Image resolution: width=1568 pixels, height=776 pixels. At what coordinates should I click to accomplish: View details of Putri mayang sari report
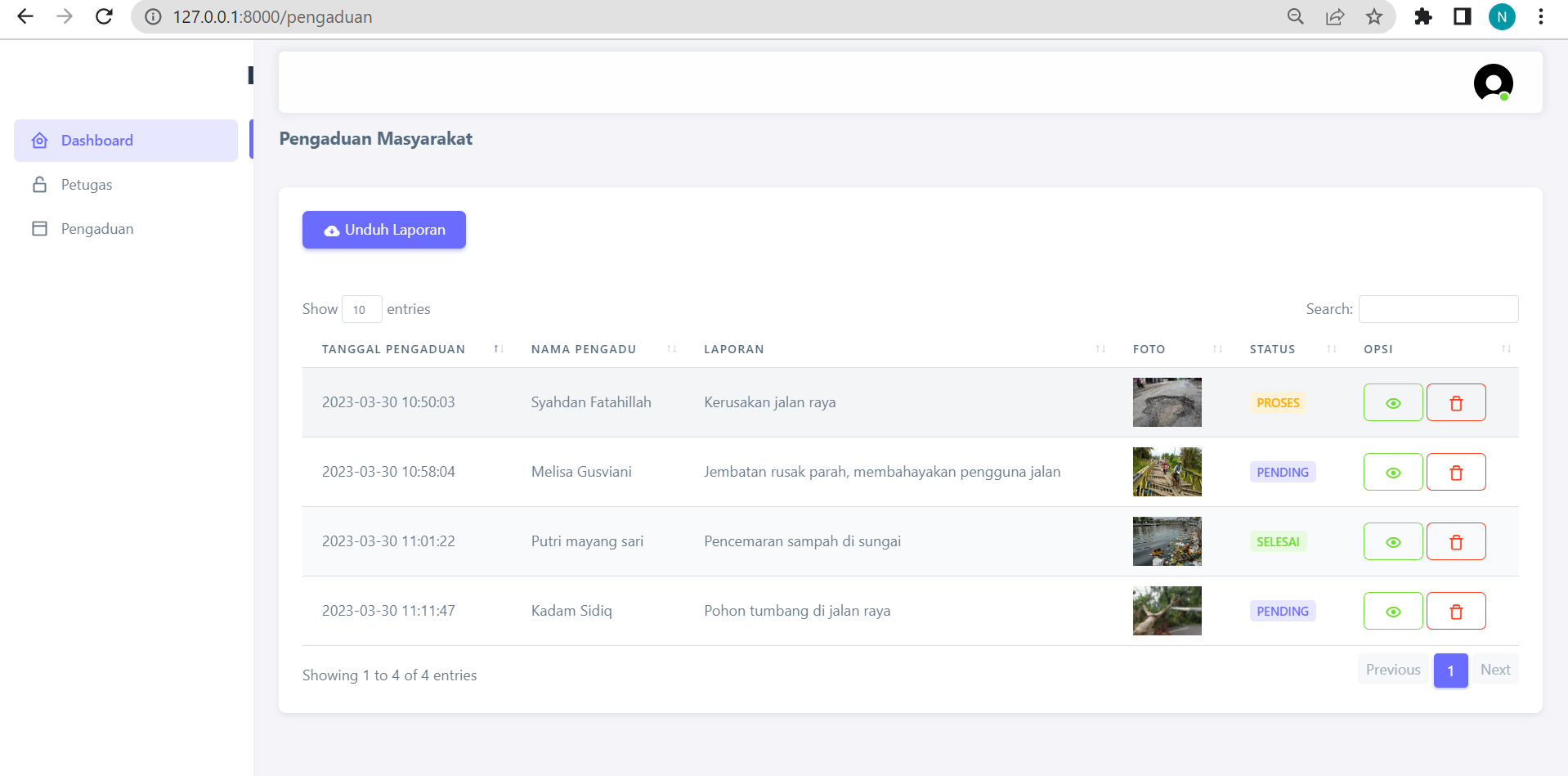pyautogui.click(x=1393, y=541)
